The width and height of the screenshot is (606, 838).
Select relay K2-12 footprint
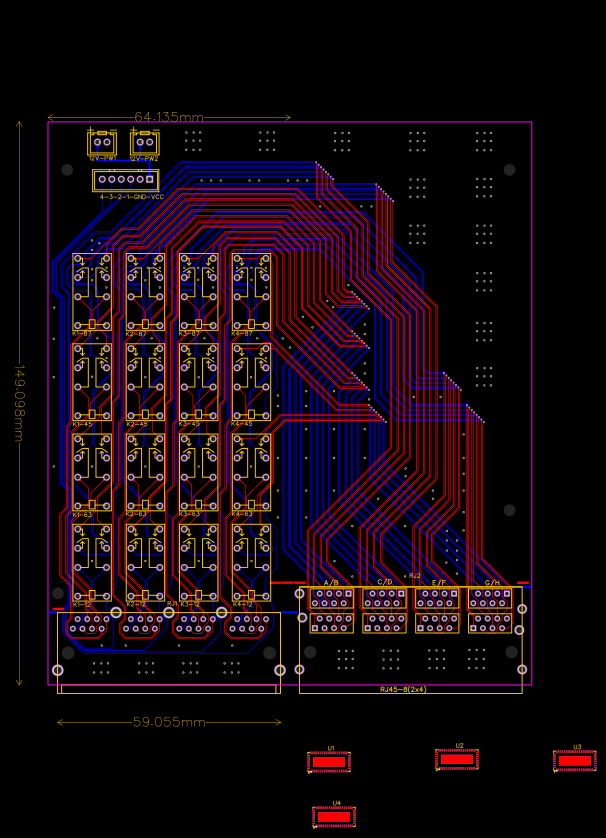(x=145, y=563)
